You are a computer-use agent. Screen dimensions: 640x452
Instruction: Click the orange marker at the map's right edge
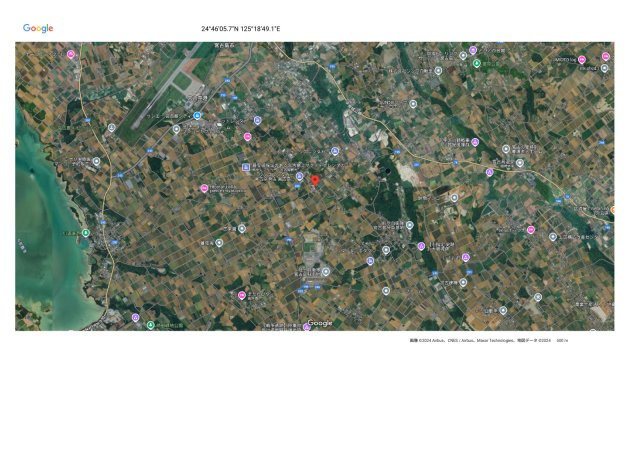coord(611,210)
